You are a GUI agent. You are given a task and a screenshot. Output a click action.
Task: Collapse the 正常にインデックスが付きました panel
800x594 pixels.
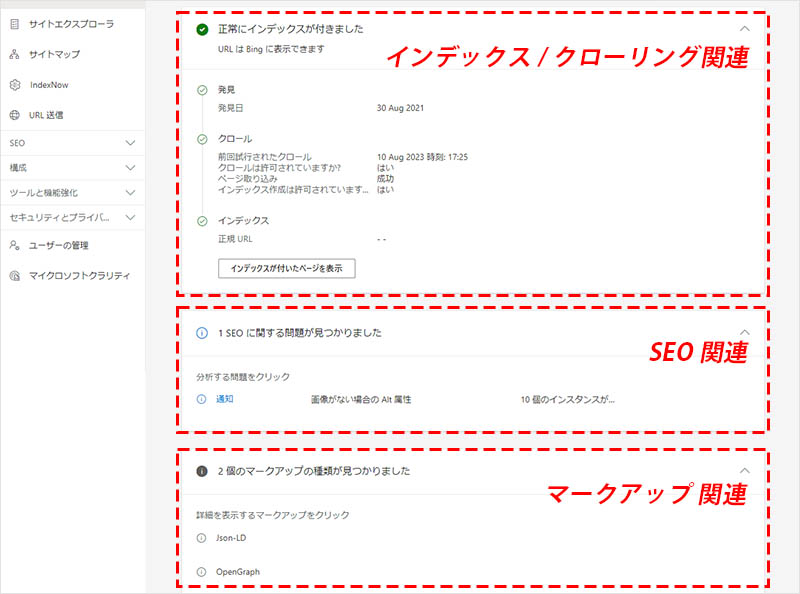pyautogui.click(x=743, y=30)
